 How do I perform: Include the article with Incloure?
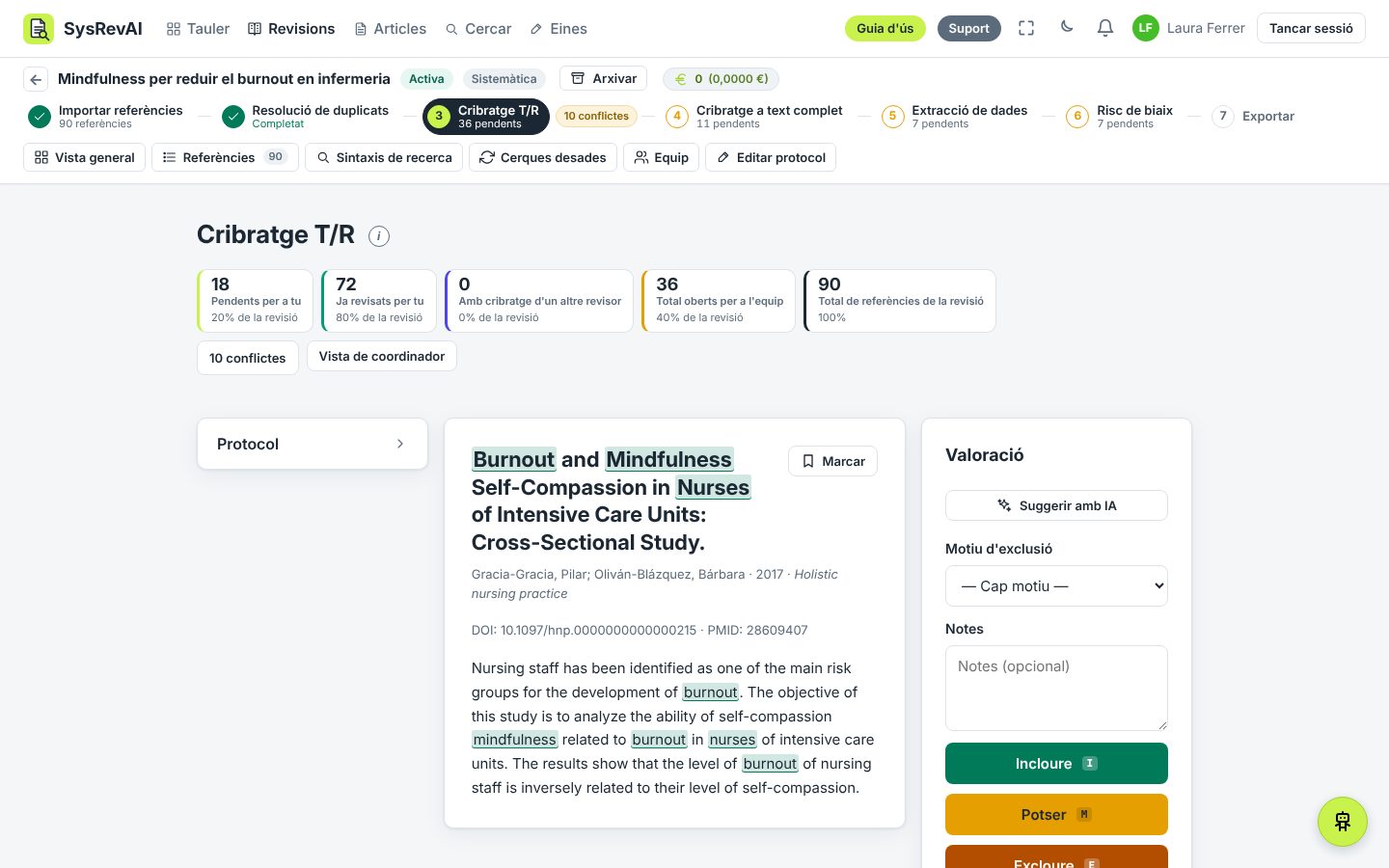1056,764
